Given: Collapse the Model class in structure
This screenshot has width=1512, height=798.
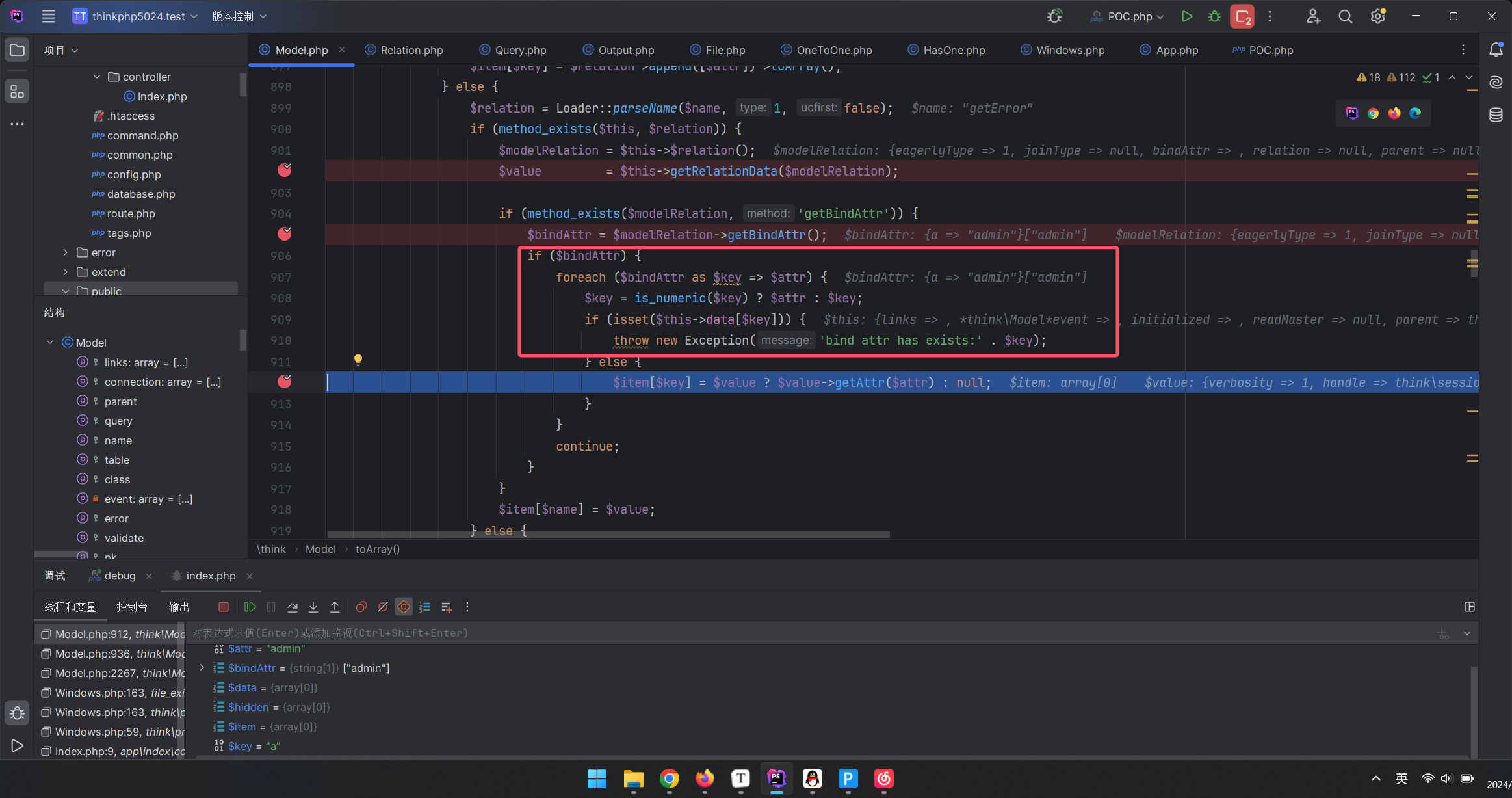Looking at the screenshot, I should click(50, 343).
